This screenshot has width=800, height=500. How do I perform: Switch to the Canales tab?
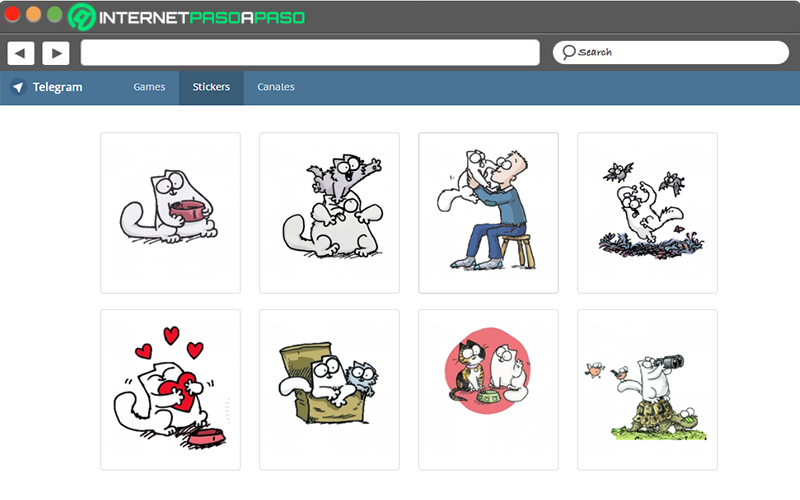[276, 87]
